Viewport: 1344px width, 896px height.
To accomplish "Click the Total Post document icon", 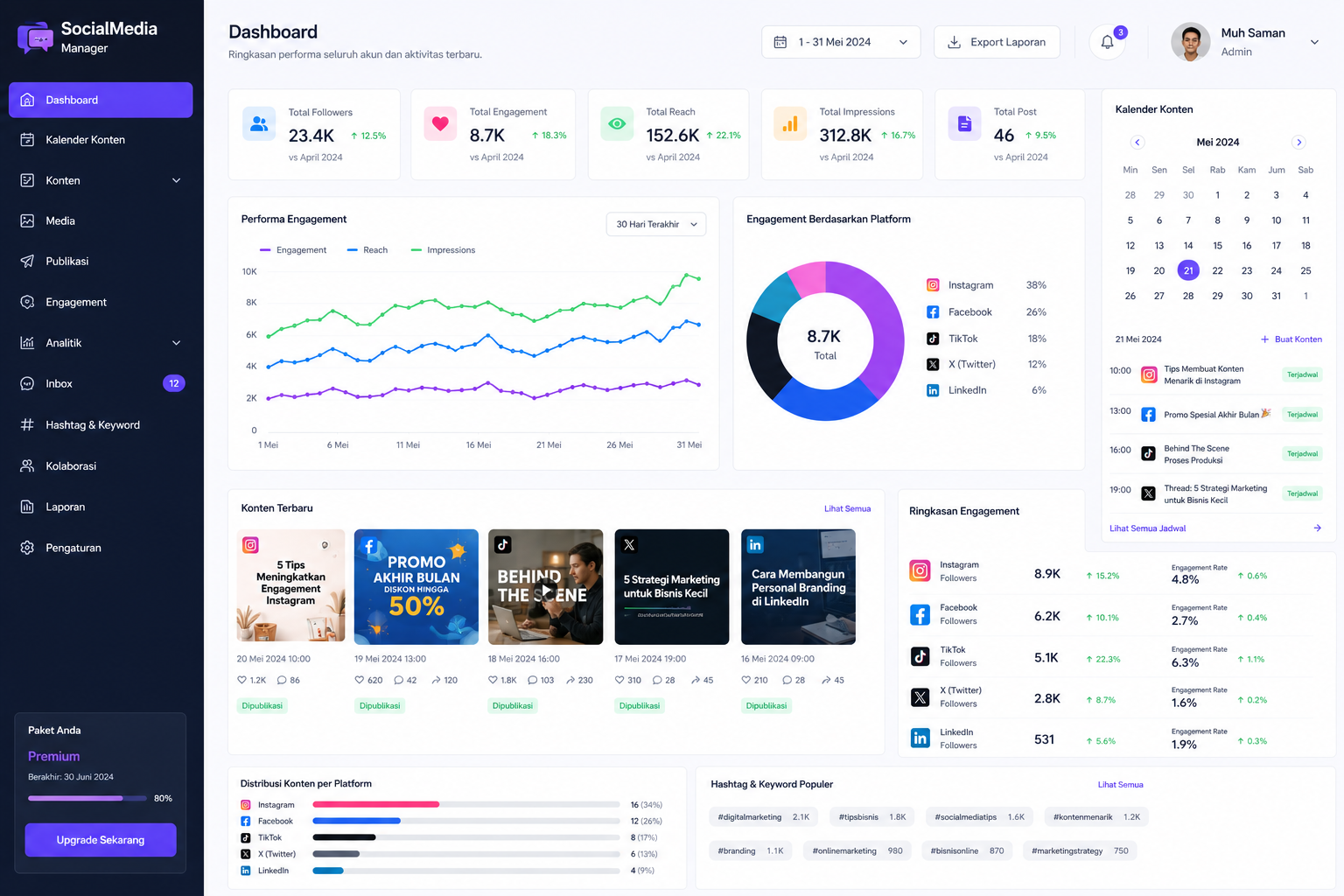I will [x=964, y=124].
